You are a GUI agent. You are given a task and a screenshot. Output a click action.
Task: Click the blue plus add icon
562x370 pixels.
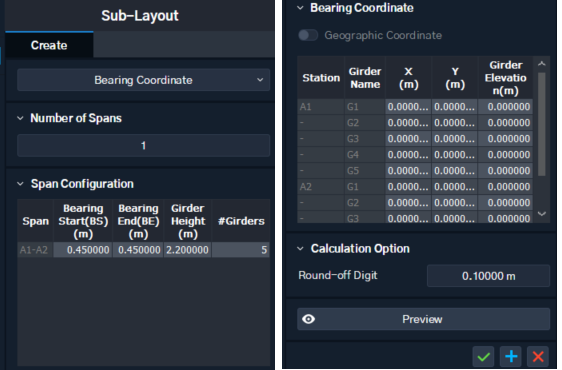click(511, 356)
